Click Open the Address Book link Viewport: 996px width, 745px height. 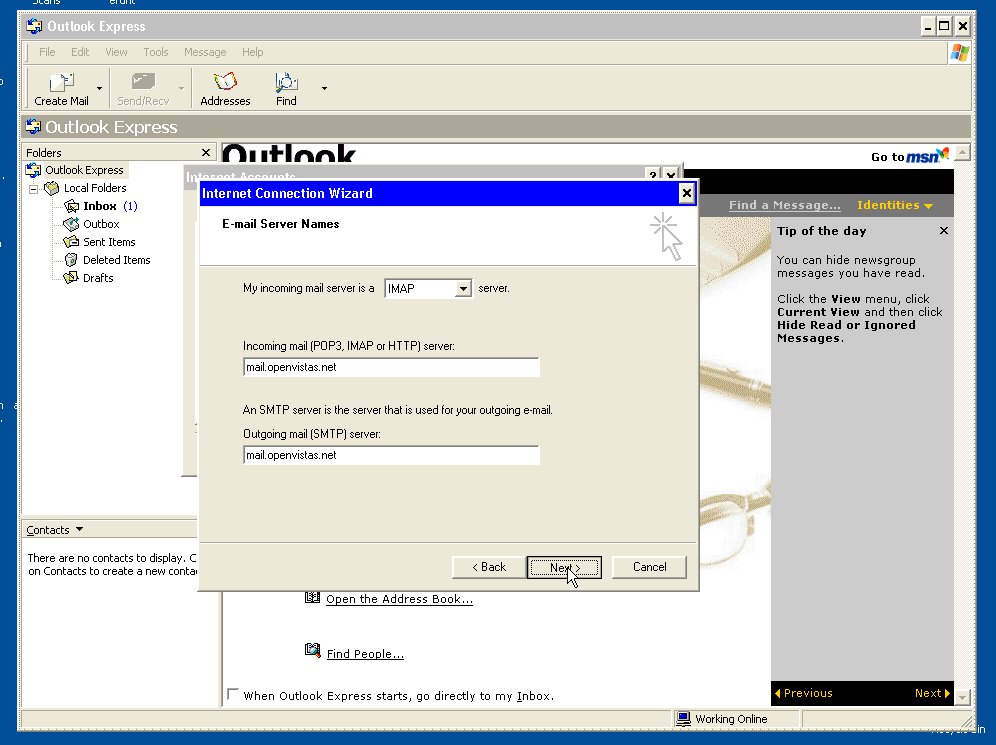click(x=400, y=599)
